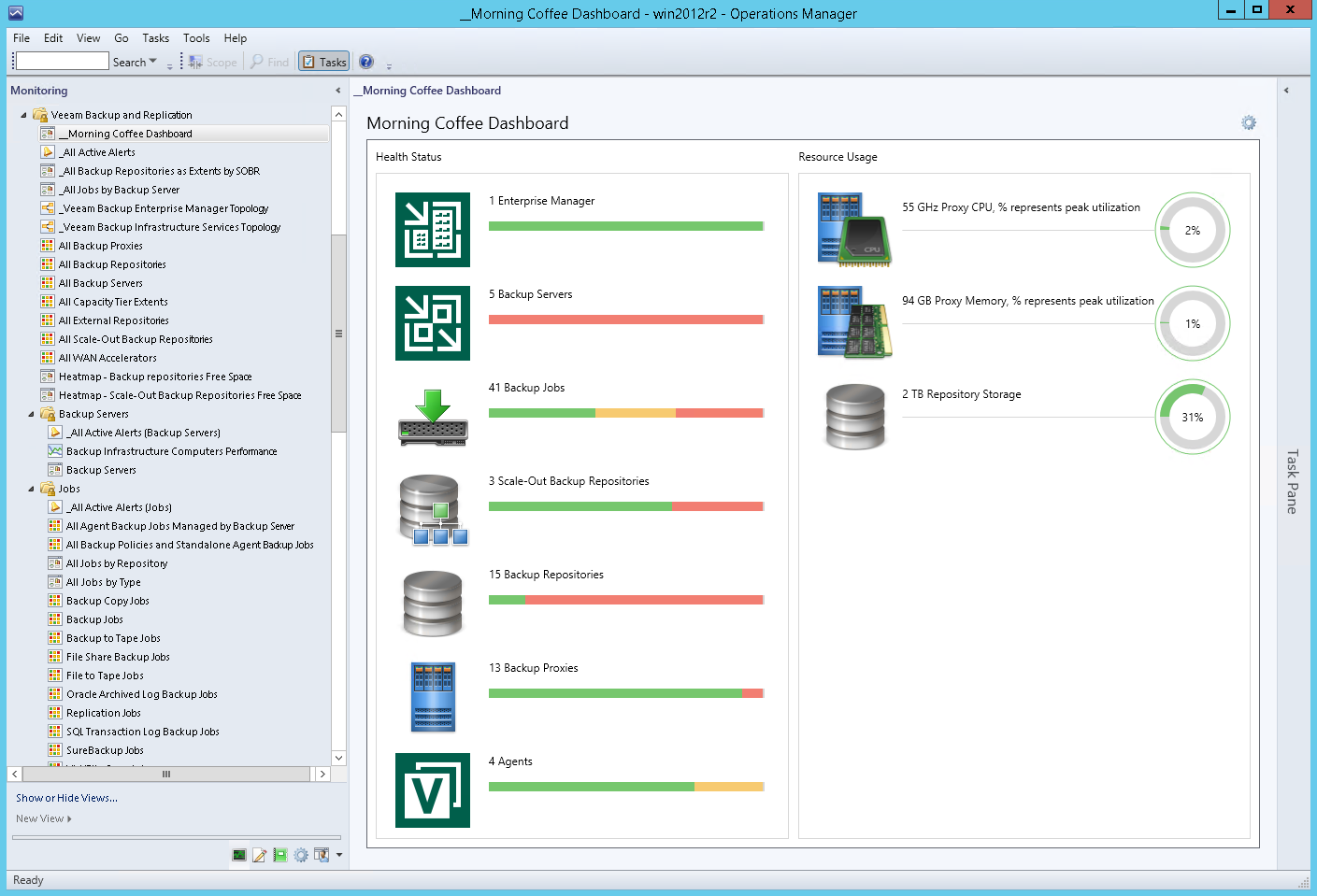
Task: Click the Scope toolbar icon
Action: tap(195, 62)
